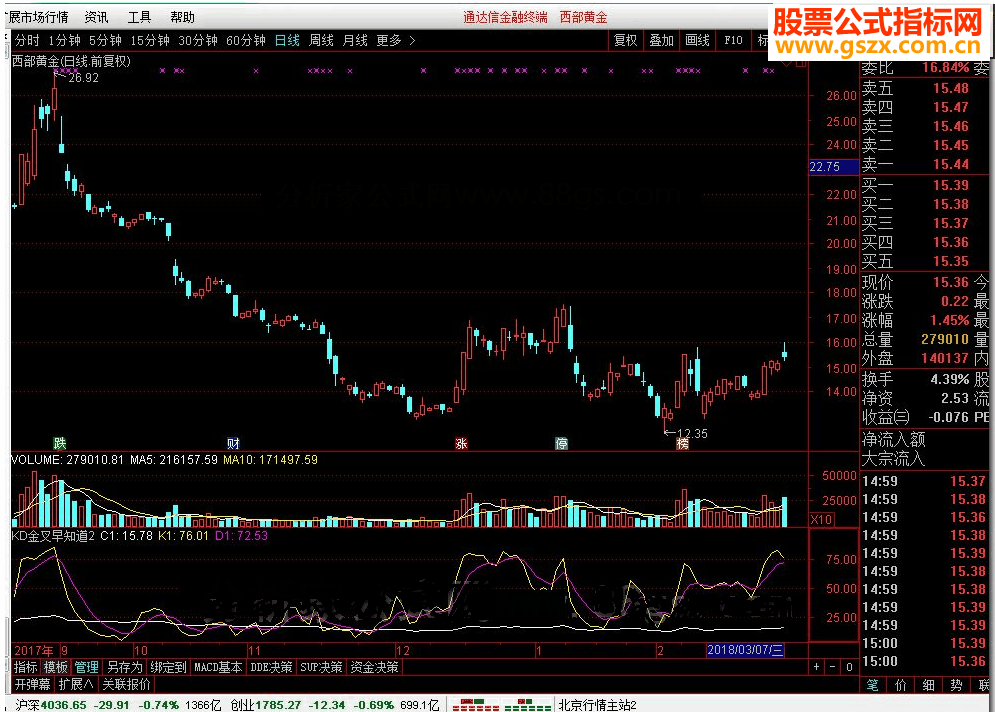Click the 换手 4.39% value
Screen dimensions: 995x712
pos(950,379)
